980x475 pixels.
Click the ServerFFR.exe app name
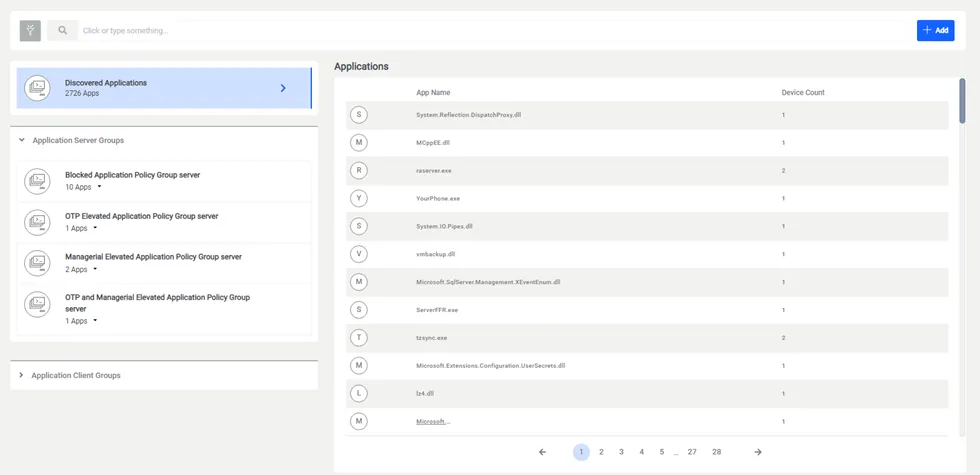pyautogui.click(x=437, y=310)
